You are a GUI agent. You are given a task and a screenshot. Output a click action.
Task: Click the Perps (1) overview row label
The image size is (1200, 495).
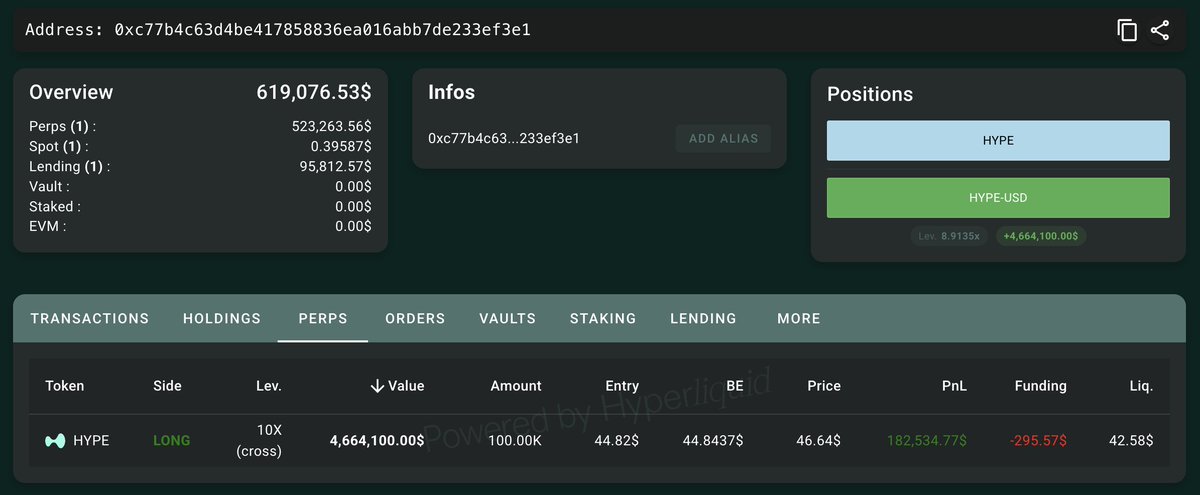[63, 127]
